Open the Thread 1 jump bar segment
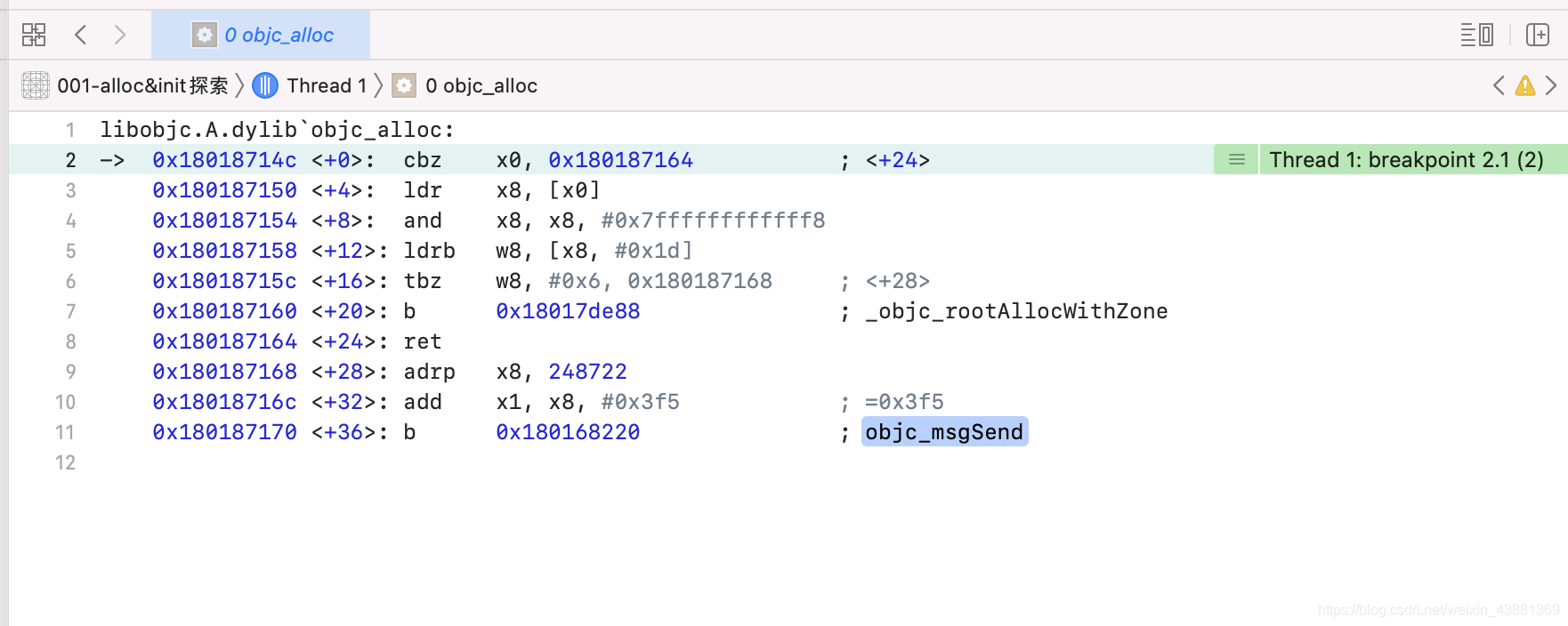Screen dimensions: 1568x626 [327, 85]
